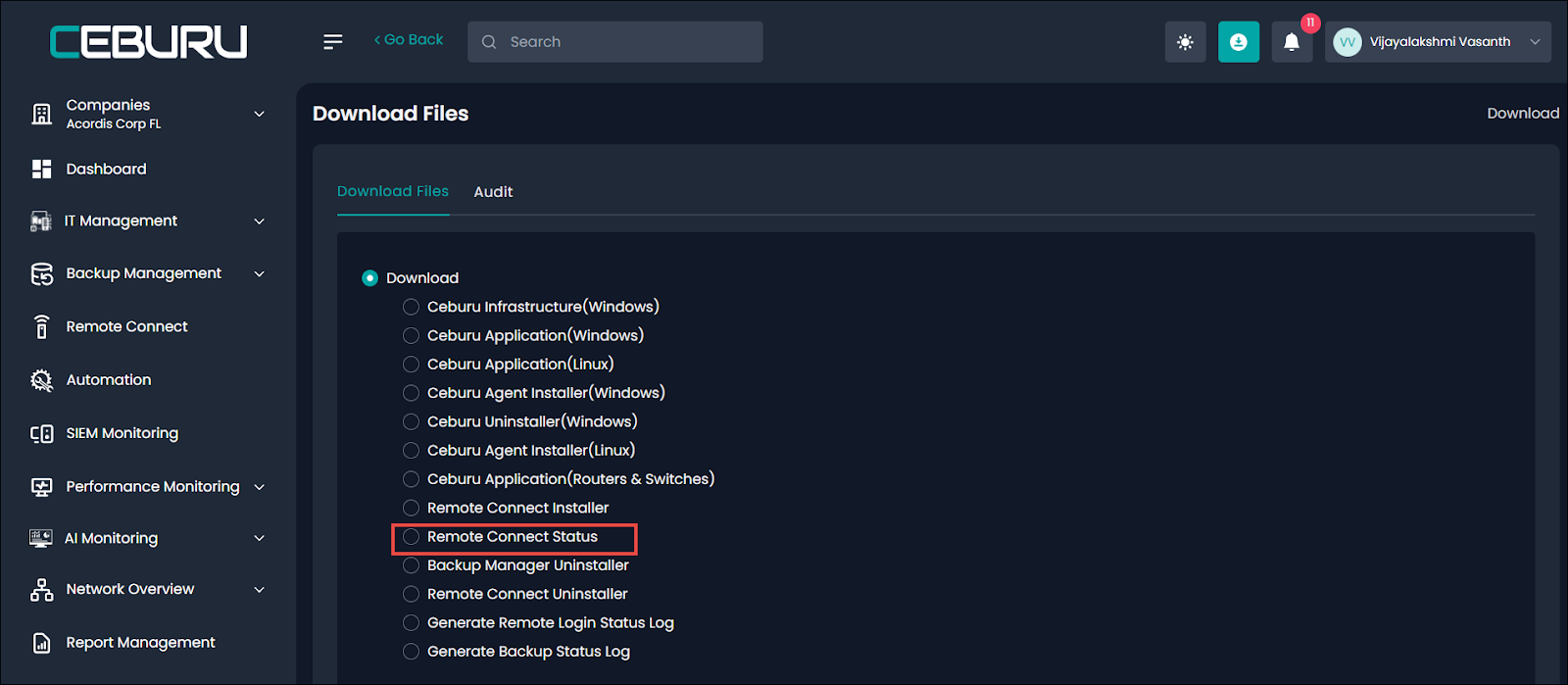Open Remote Connect sidebar item
The height and width of the screenshot is (685, 1568).
pos(126,326)
